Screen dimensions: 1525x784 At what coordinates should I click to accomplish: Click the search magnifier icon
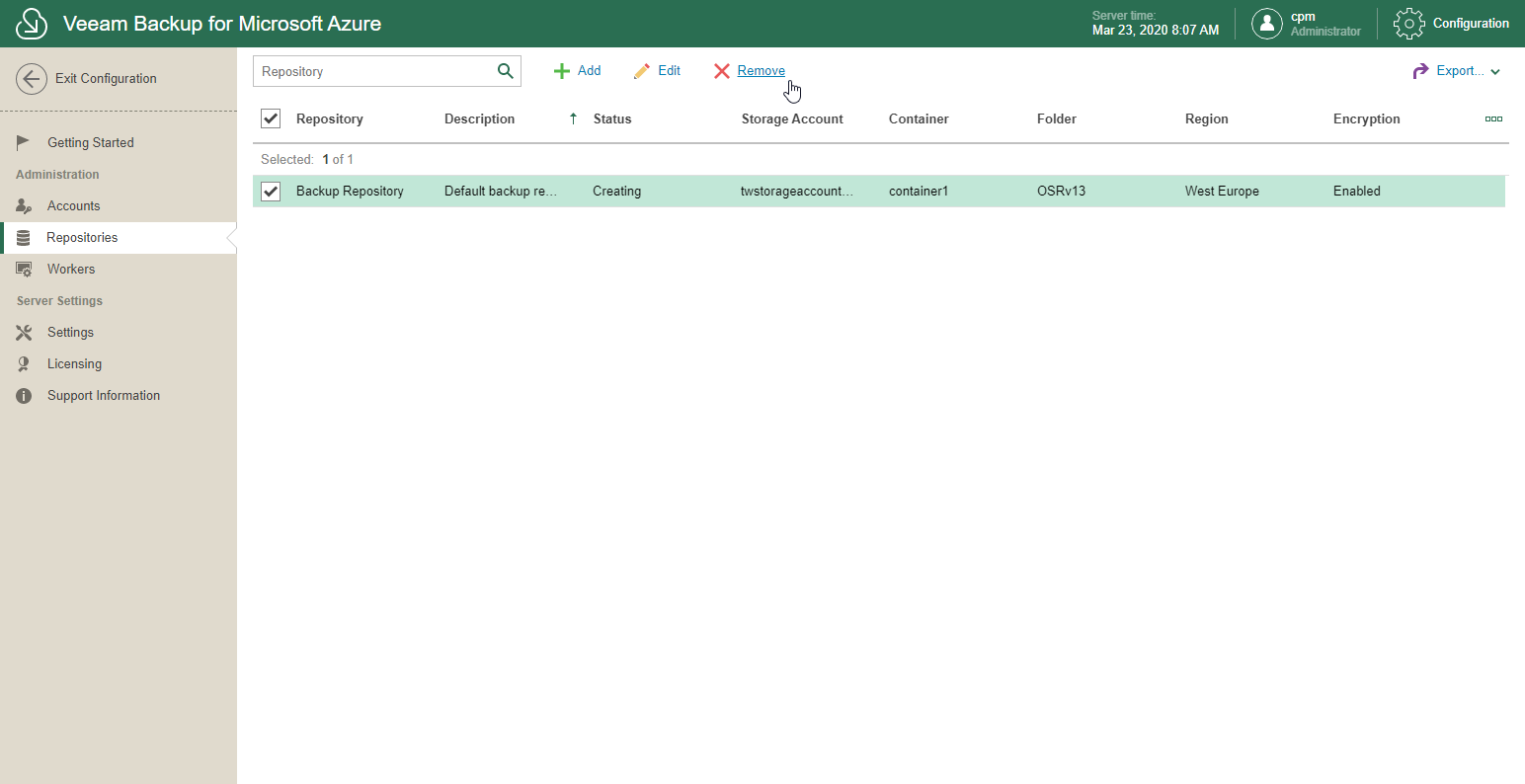pyautogui.click(x=505, y=71)
